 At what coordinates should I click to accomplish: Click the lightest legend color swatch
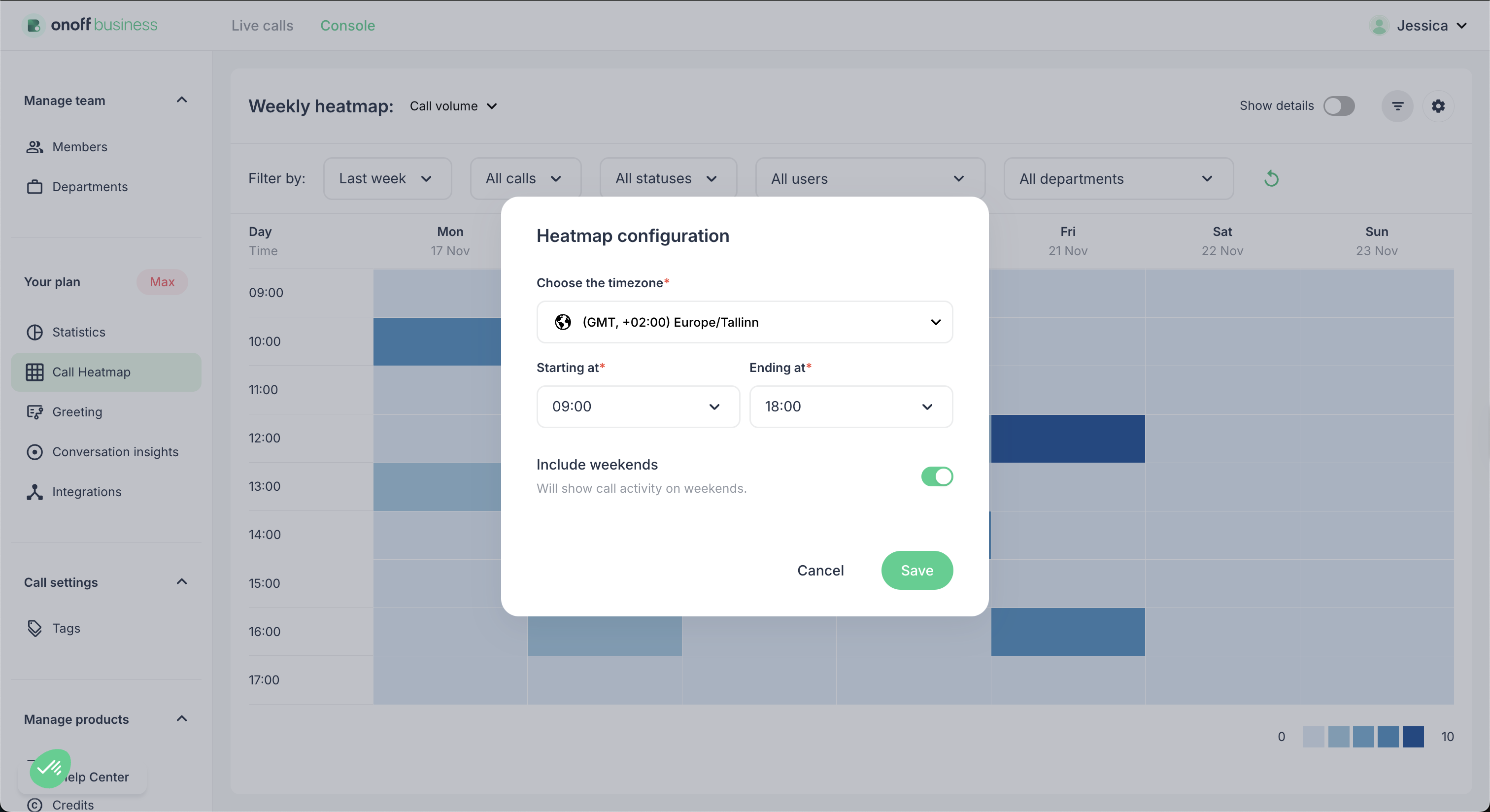(1313, 737)
